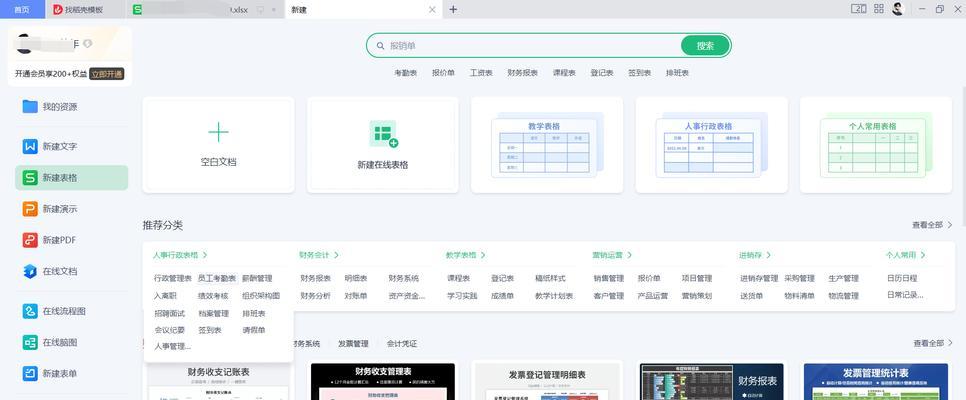Viewport: 966px width, 400px height.
Task: Open the 财务收支记账表 template thumbnail
Action: click(218, 382)
